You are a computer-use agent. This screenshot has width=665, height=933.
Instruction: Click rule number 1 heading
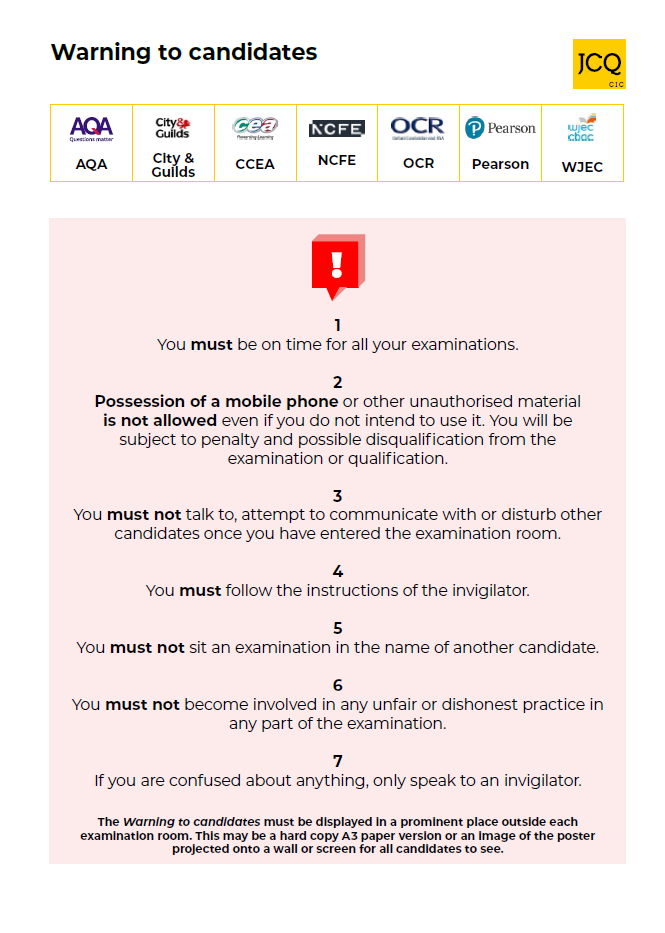pos(338,325)
